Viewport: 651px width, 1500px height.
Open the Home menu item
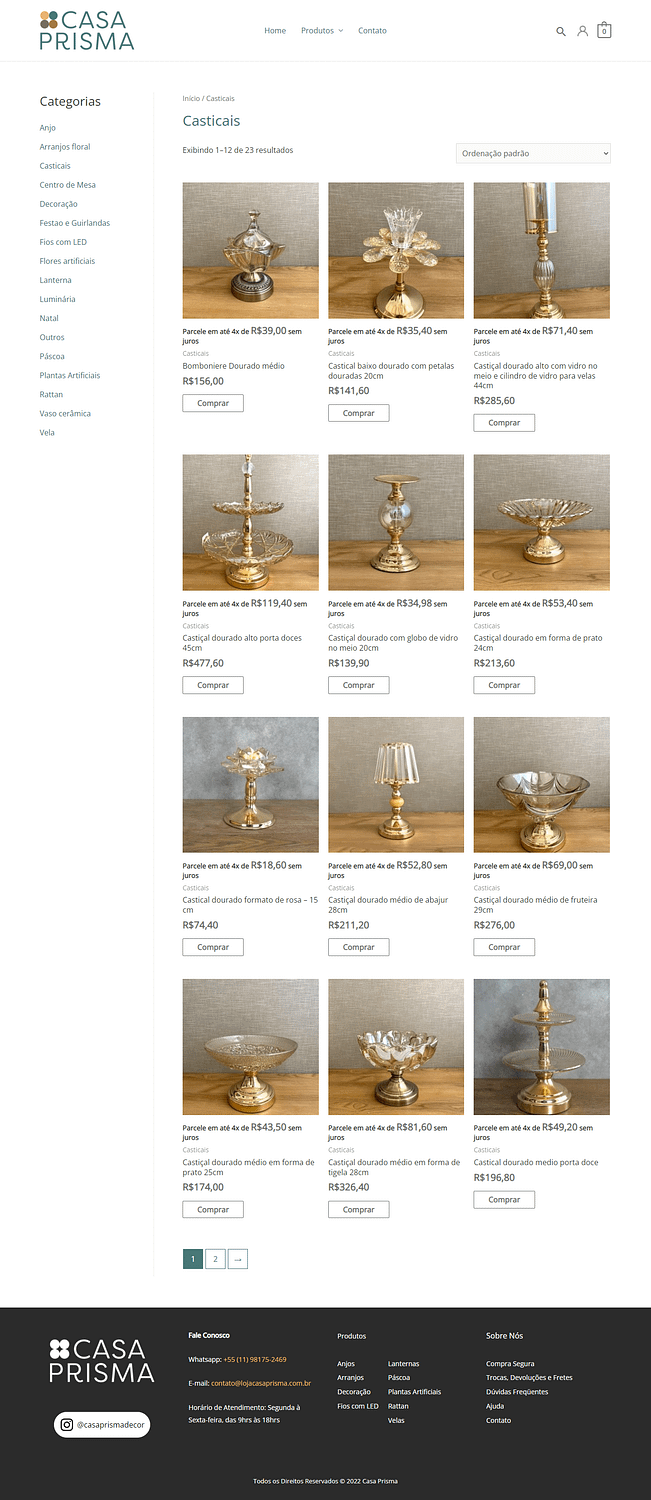[x=275, y=31]
